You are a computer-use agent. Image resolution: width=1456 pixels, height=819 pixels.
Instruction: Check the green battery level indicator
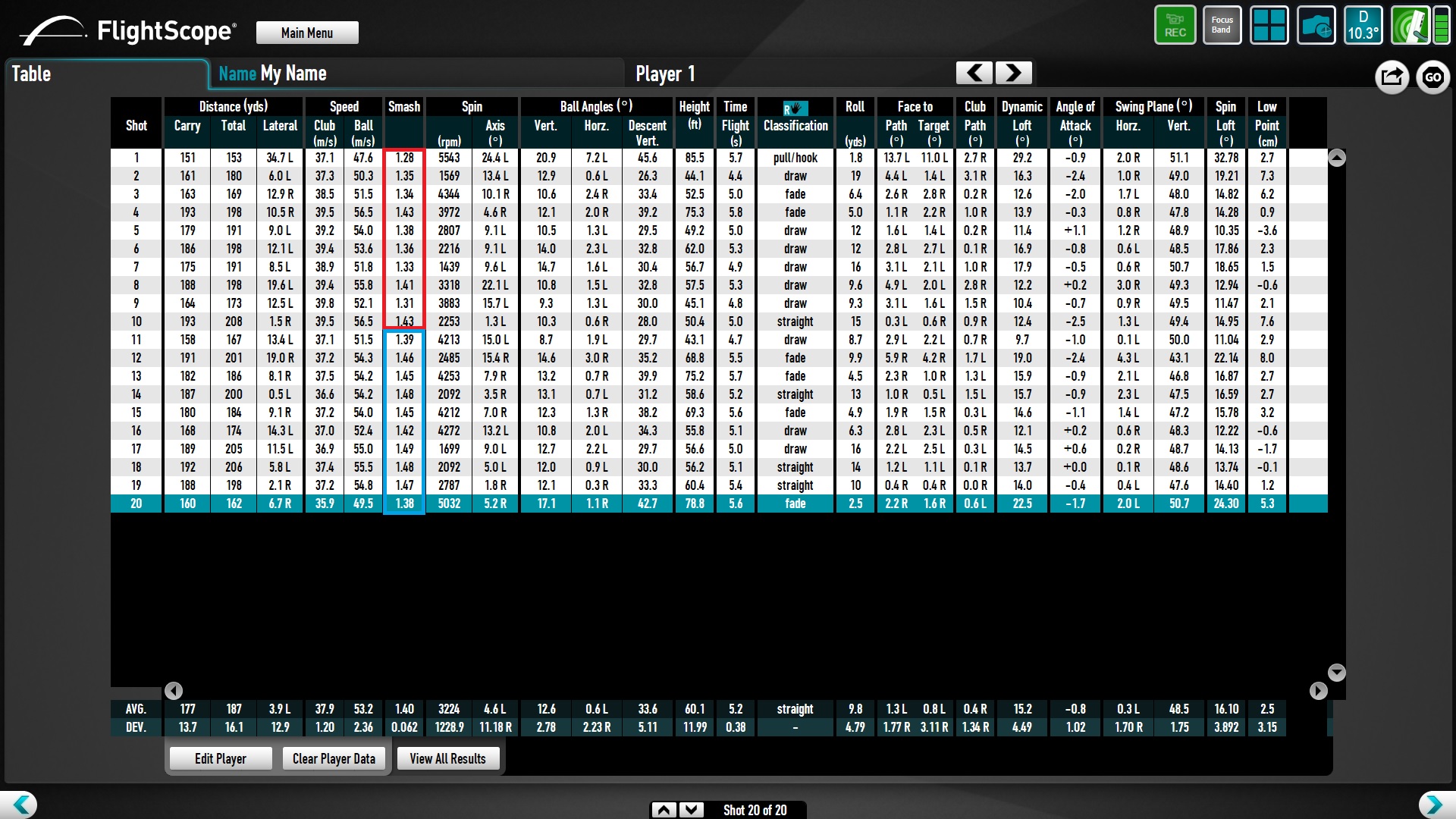tap(1441, 26)
